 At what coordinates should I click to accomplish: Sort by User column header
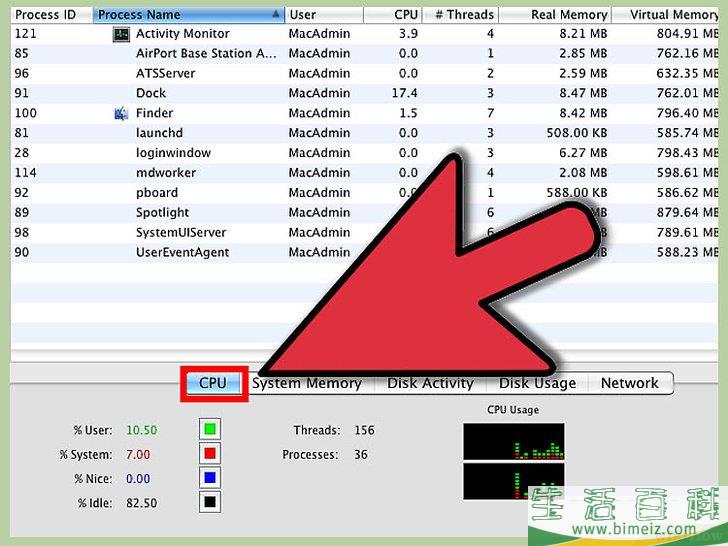point(324,14)
